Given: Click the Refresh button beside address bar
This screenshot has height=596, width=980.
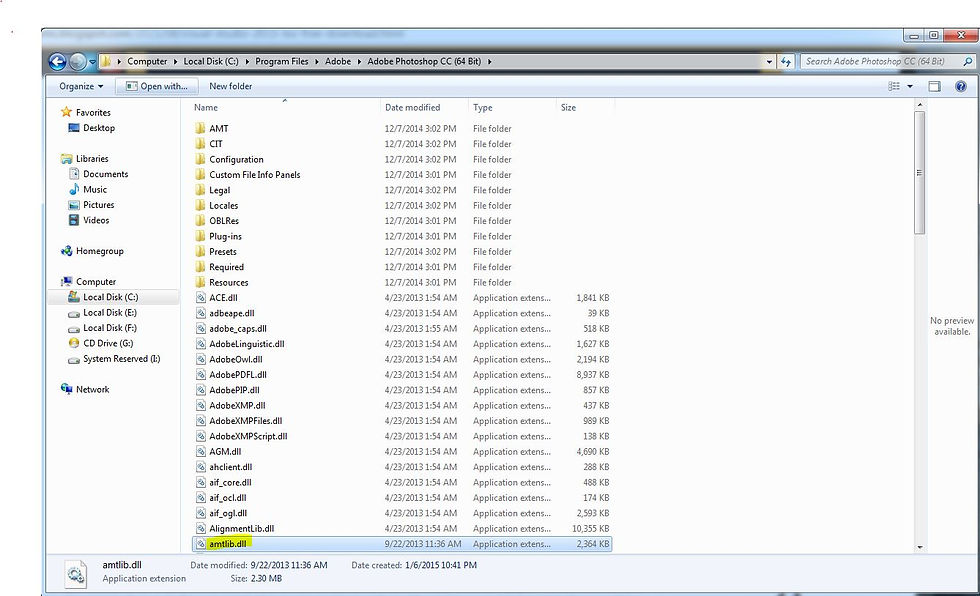Looking at the screenshot, I should click(x=786, y=61).
